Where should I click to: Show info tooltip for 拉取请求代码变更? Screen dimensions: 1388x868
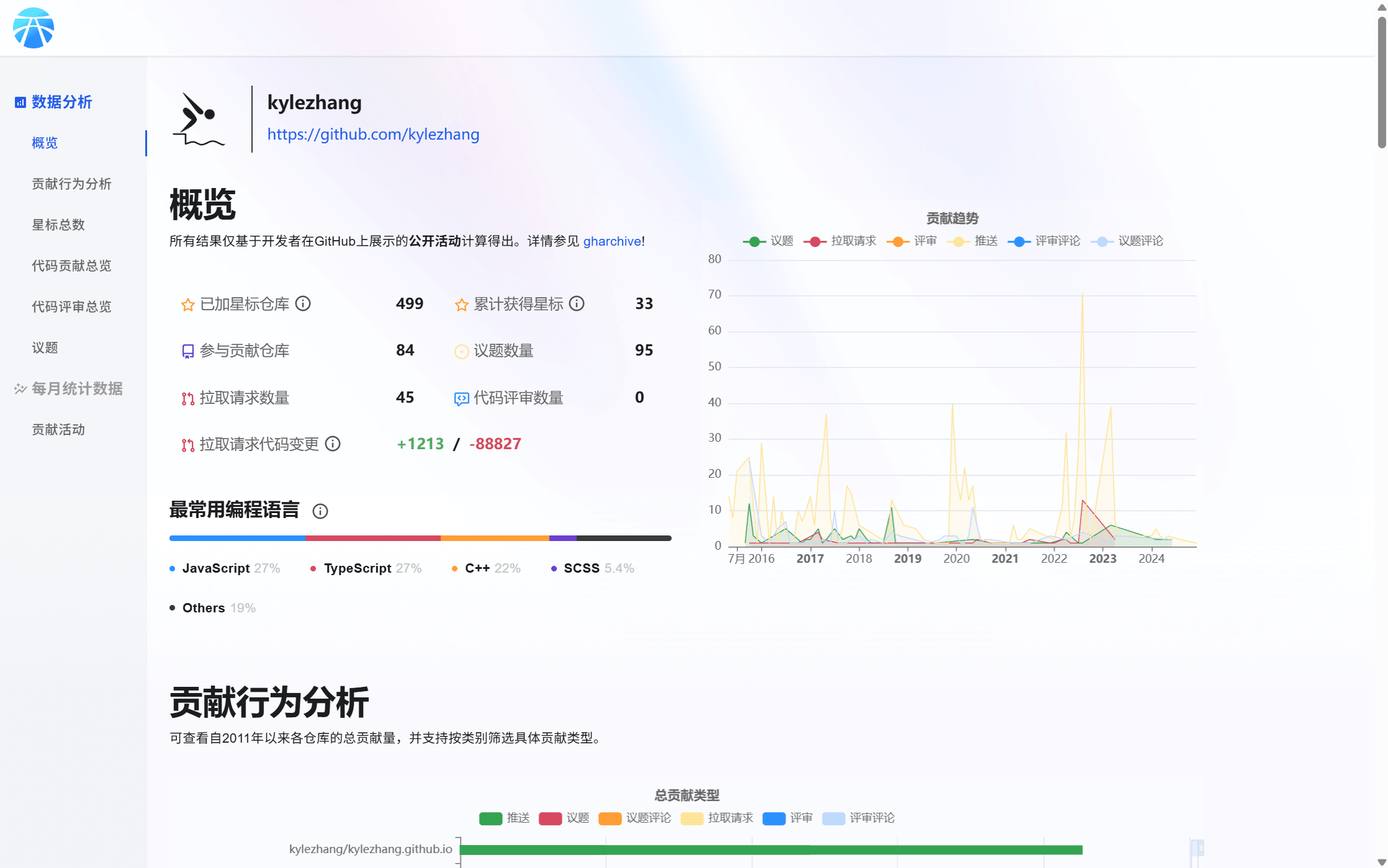coord(333,444)
